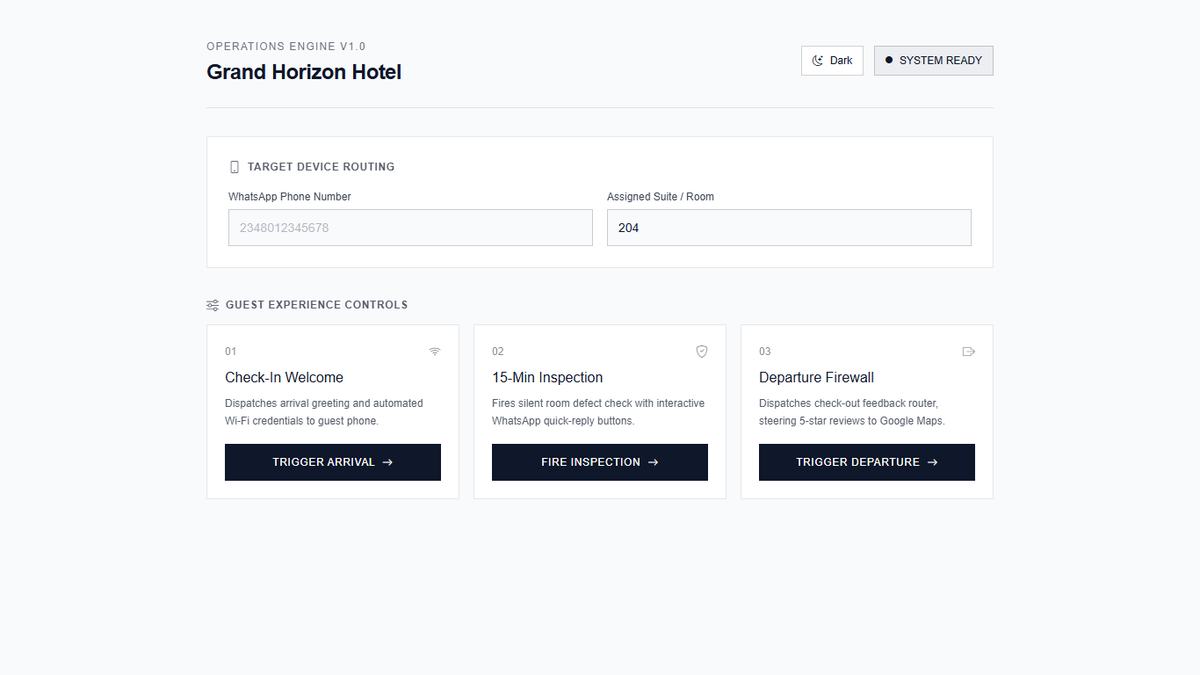Click the Check-In Welcome heading
1200x675 pixels.
[x=284, y=377]
